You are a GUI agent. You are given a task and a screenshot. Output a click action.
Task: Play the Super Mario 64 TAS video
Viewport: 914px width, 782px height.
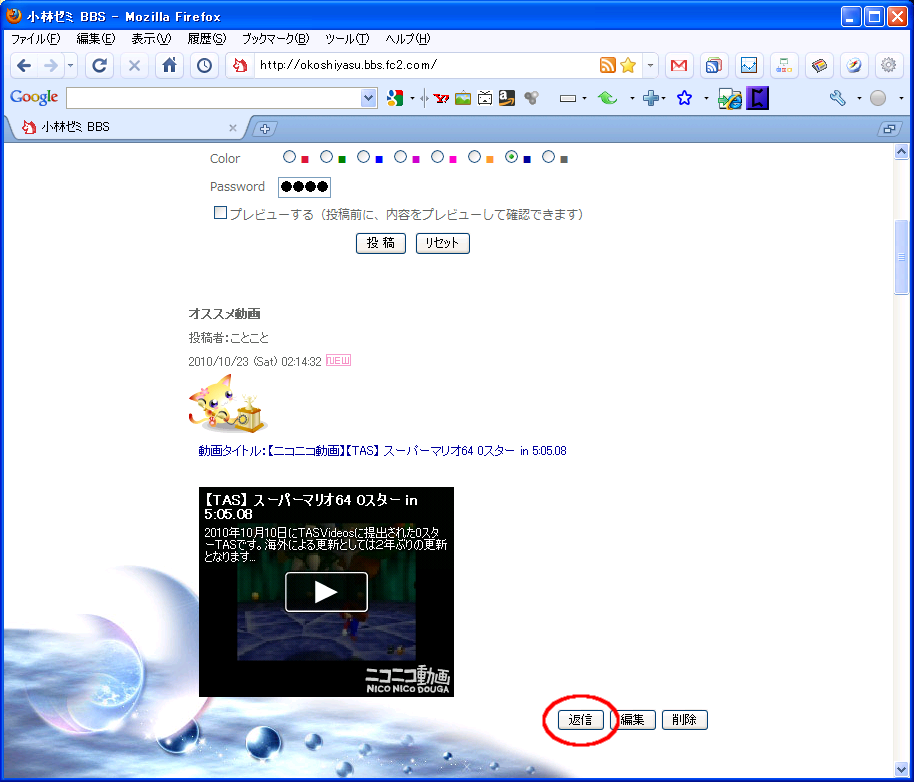[326, 592]
